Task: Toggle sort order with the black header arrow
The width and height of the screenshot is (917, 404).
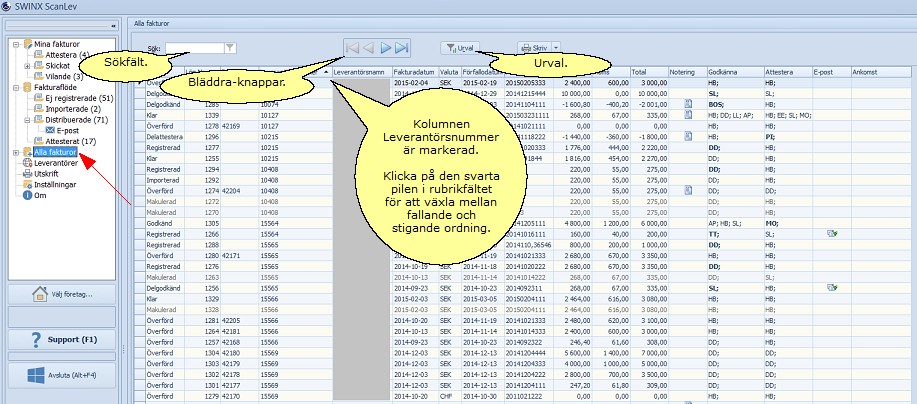Action: click(326, 72)
